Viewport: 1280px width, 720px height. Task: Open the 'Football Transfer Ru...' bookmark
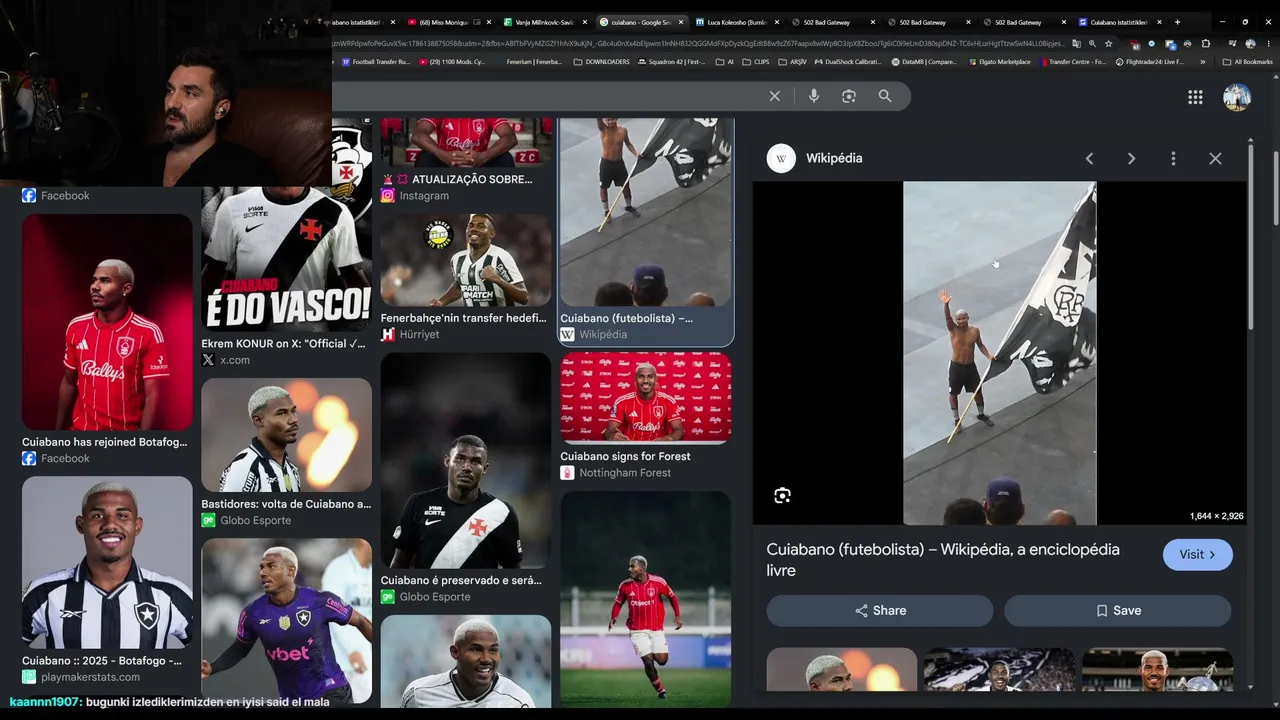(376, 62)
